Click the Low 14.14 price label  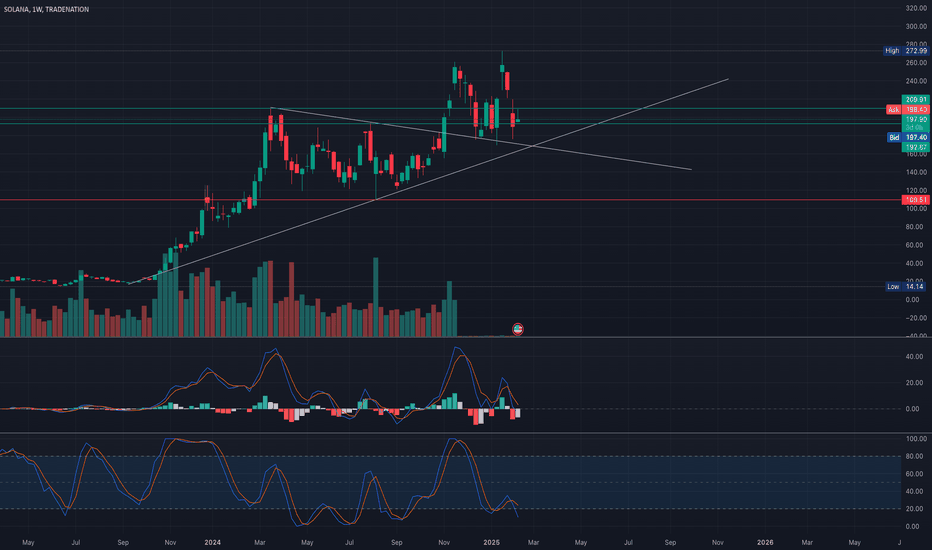906,287
